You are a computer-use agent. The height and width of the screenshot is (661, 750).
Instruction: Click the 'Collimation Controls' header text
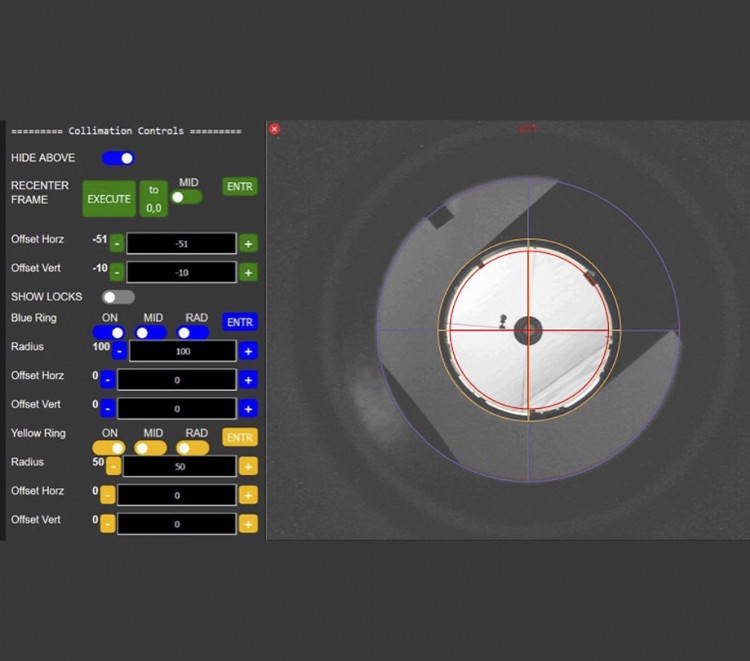tap(126, 131)
